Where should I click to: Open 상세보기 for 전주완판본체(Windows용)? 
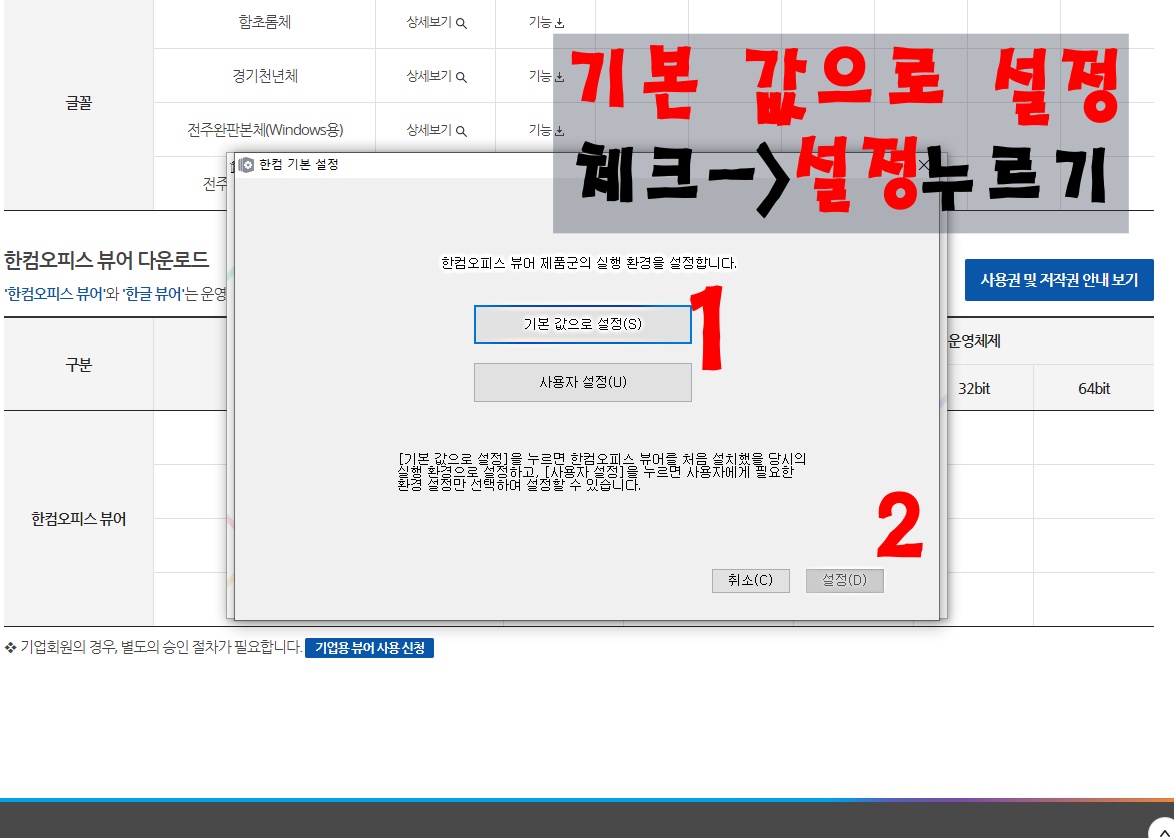pos(436,130)
